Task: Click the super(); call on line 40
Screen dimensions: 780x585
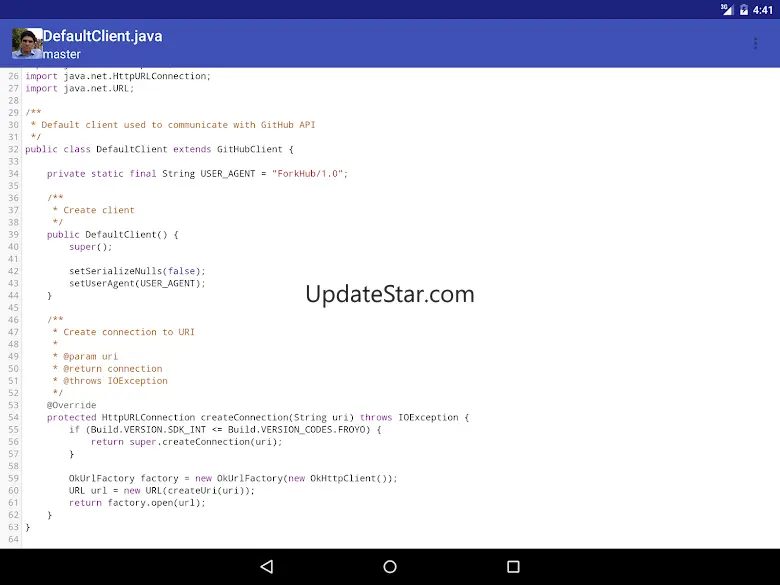Action: pos(91,247)
